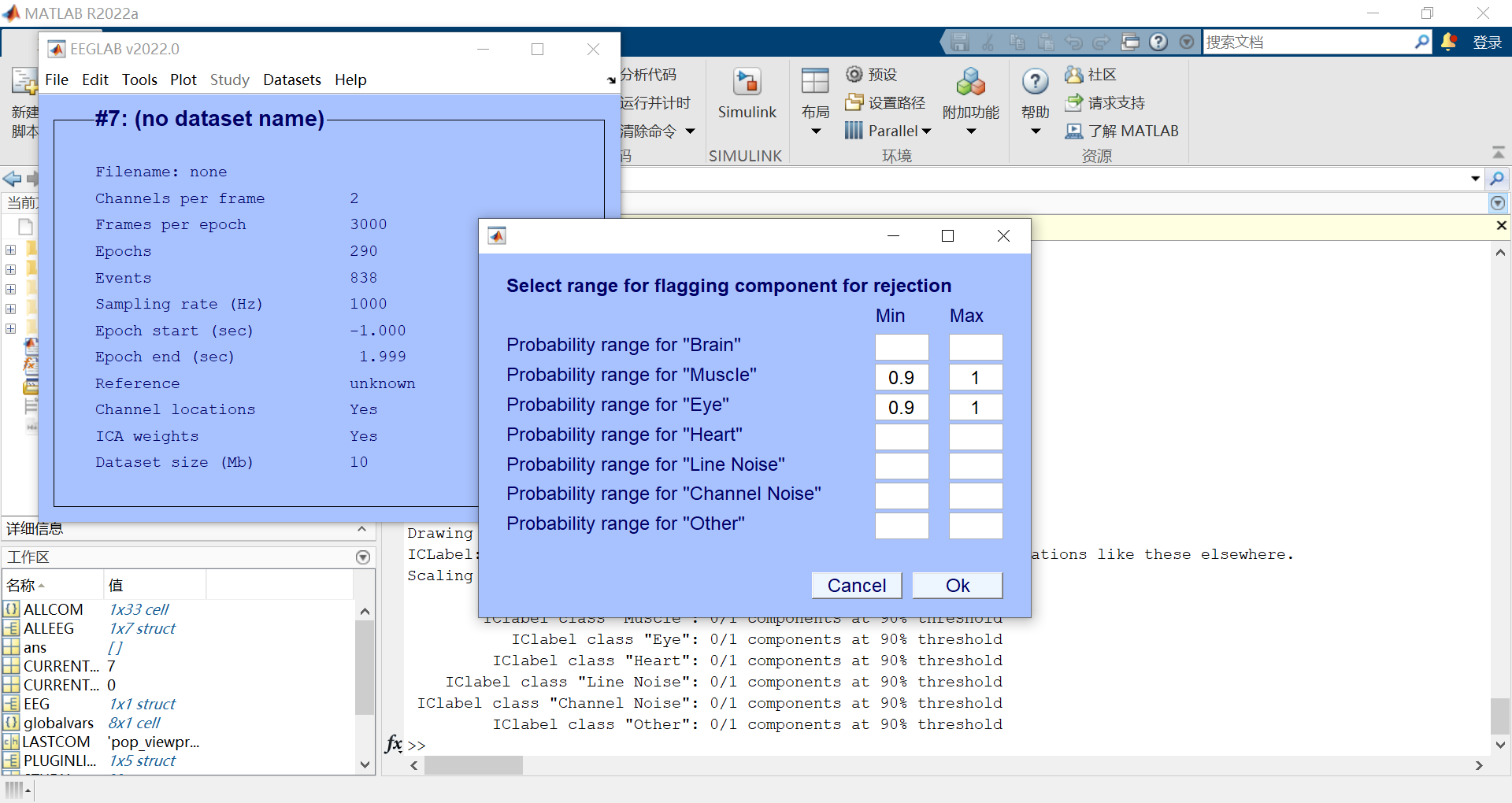Screen dimensions: 1512x803
Task: Open EEGLAB Edit menu
Action: point(95,80)
